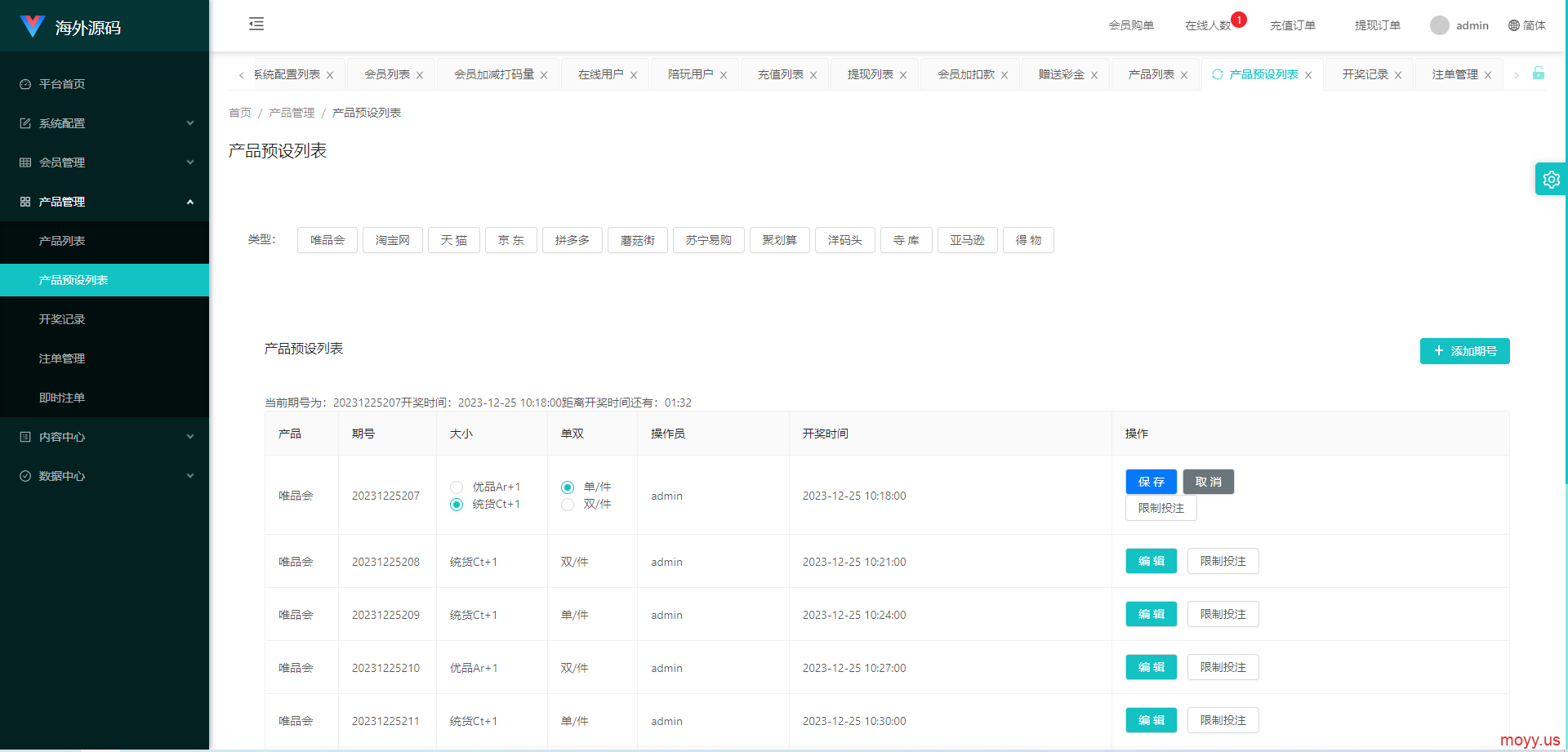The width and height of the screenshot is (1568, 752).
Task: Expand the 数据中心 menu chevron
Action: (x=190, y=476)
